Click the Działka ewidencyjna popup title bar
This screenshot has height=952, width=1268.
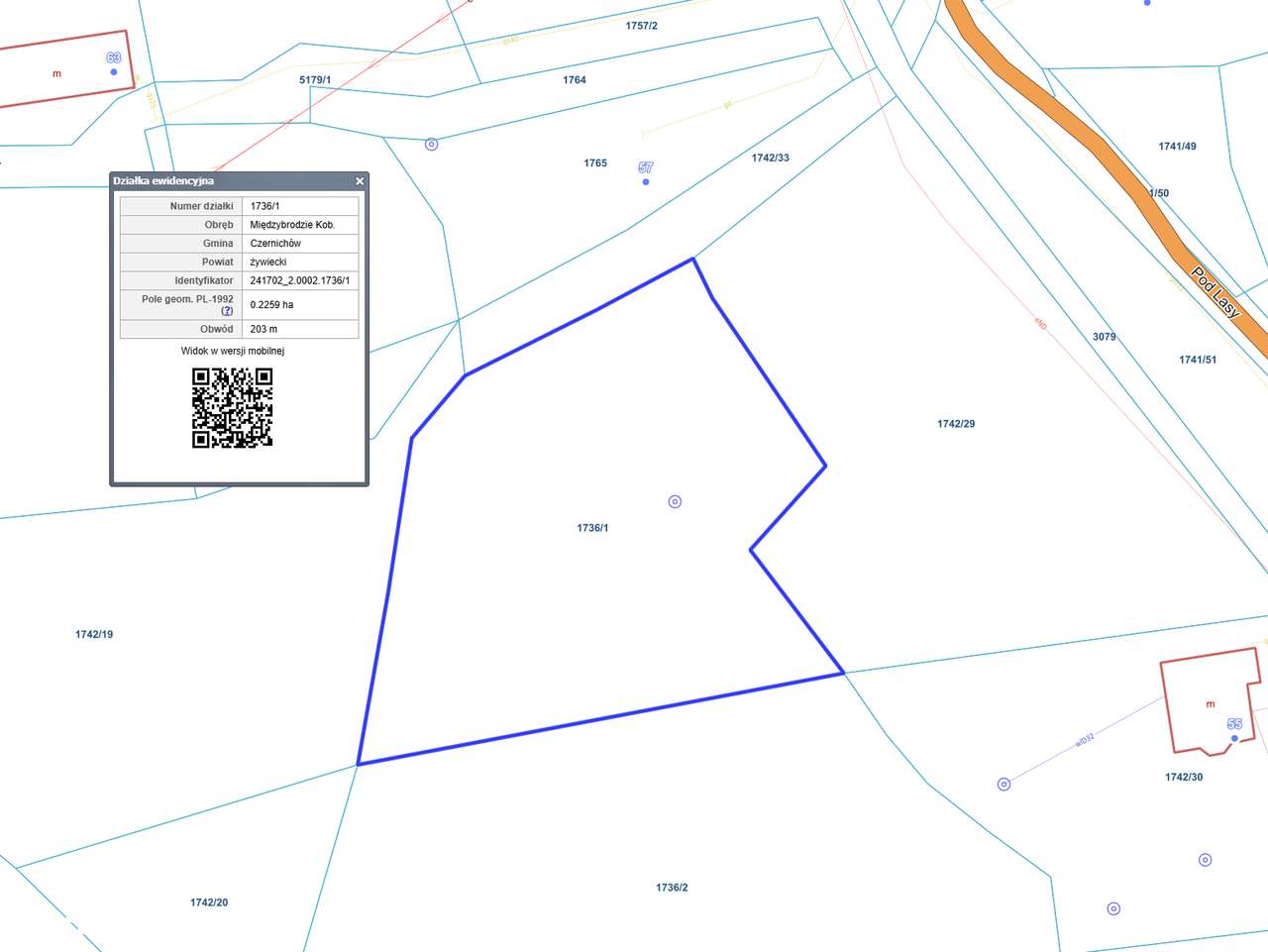tap(239, 181)
